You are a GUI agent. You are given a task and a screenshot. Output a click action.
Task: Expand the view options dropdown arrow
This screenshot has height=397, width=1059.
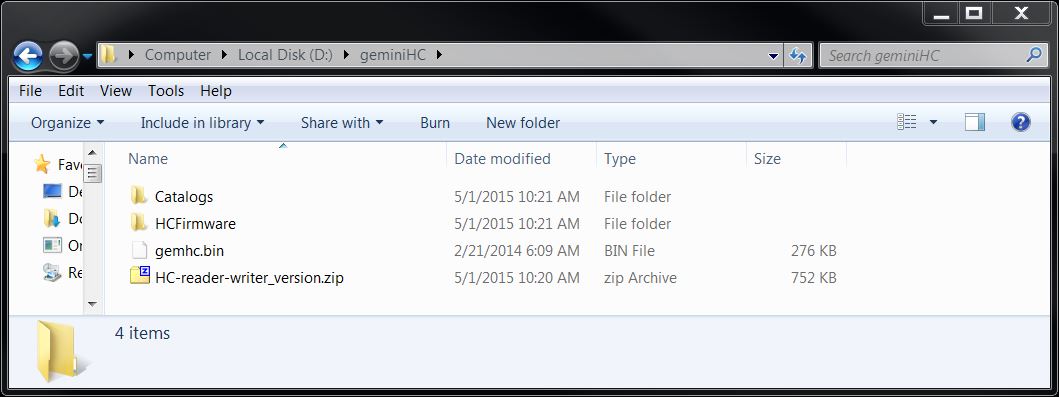[x=933, y=122]
